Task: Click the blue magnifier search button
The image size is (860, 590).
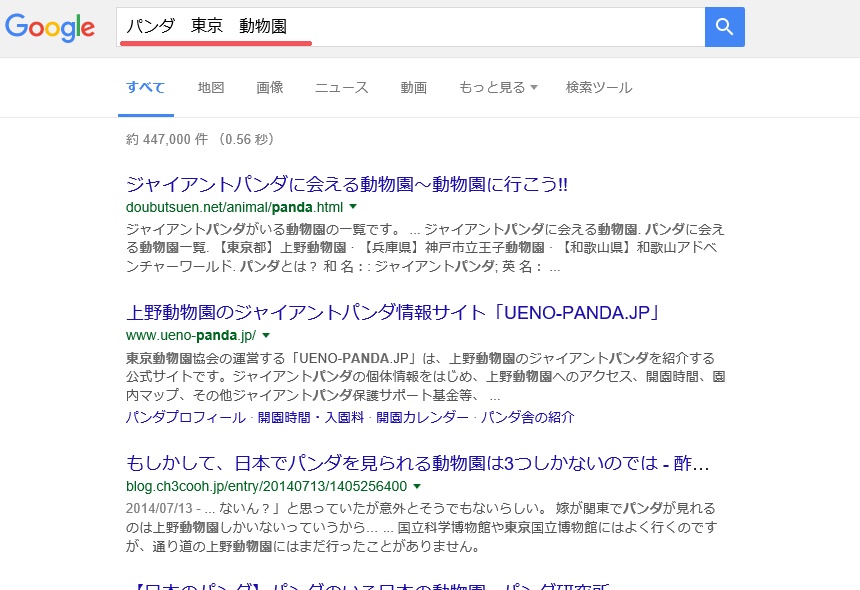Action: [725, 27]
